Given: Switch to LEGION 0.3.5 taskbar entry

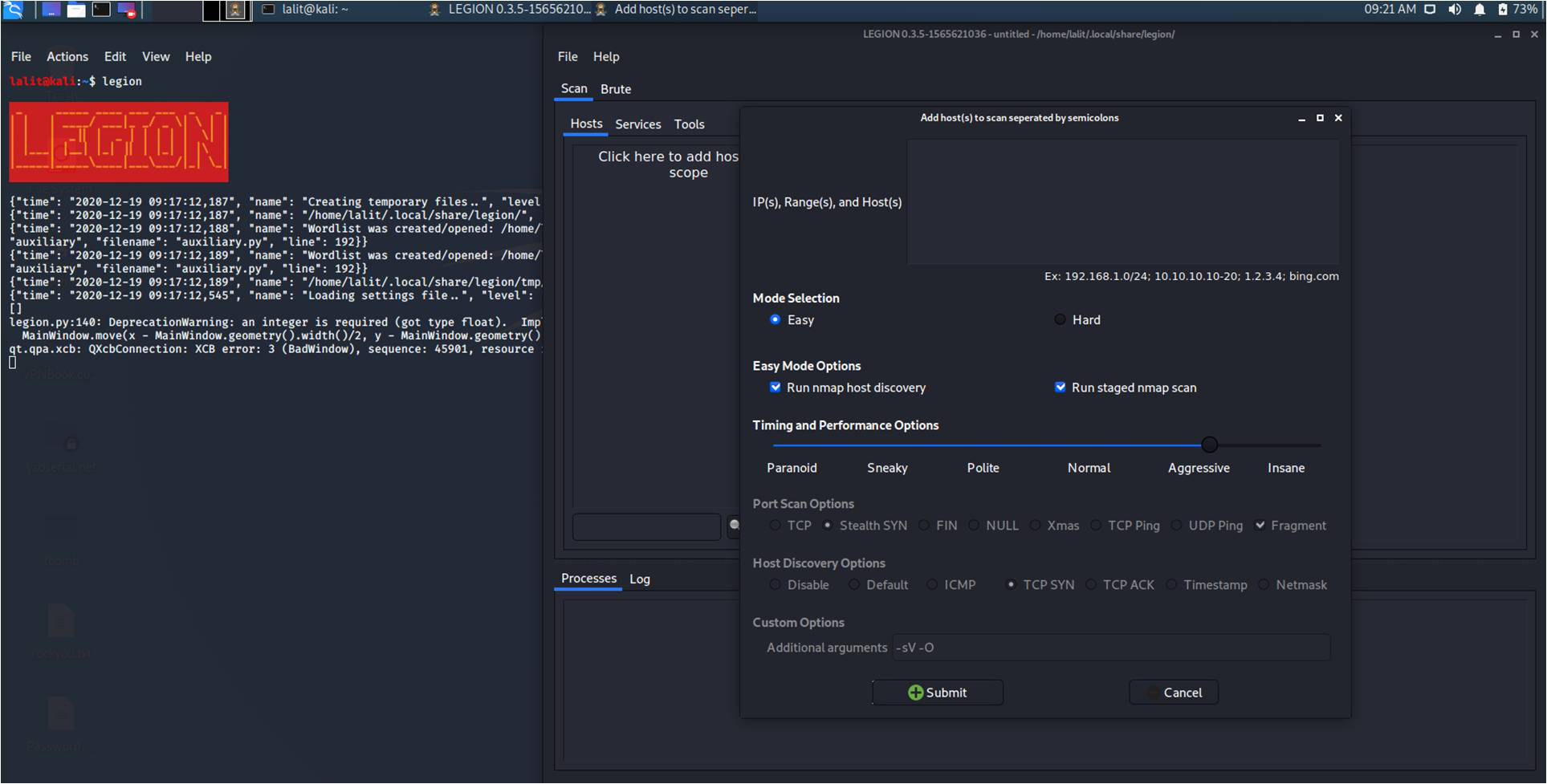Looking at the screenshot, I should [511, 10].
